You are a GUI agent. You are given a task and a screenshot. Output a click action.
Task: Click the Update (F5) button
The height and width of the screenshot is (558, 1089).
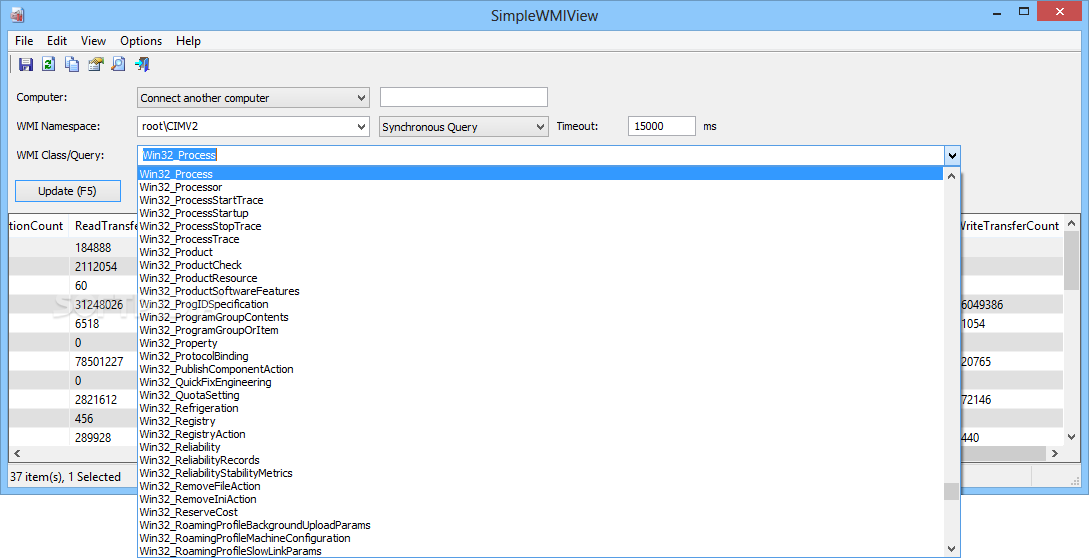tap(67, 191)
